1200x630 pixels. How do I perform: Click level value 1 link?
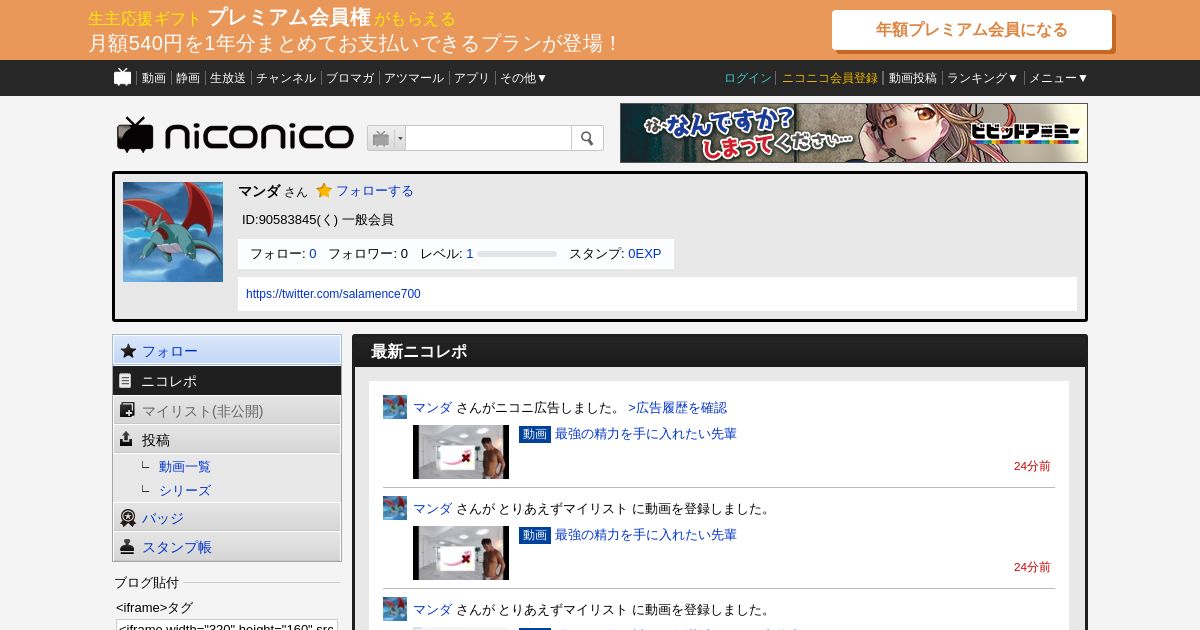point(470,254)
